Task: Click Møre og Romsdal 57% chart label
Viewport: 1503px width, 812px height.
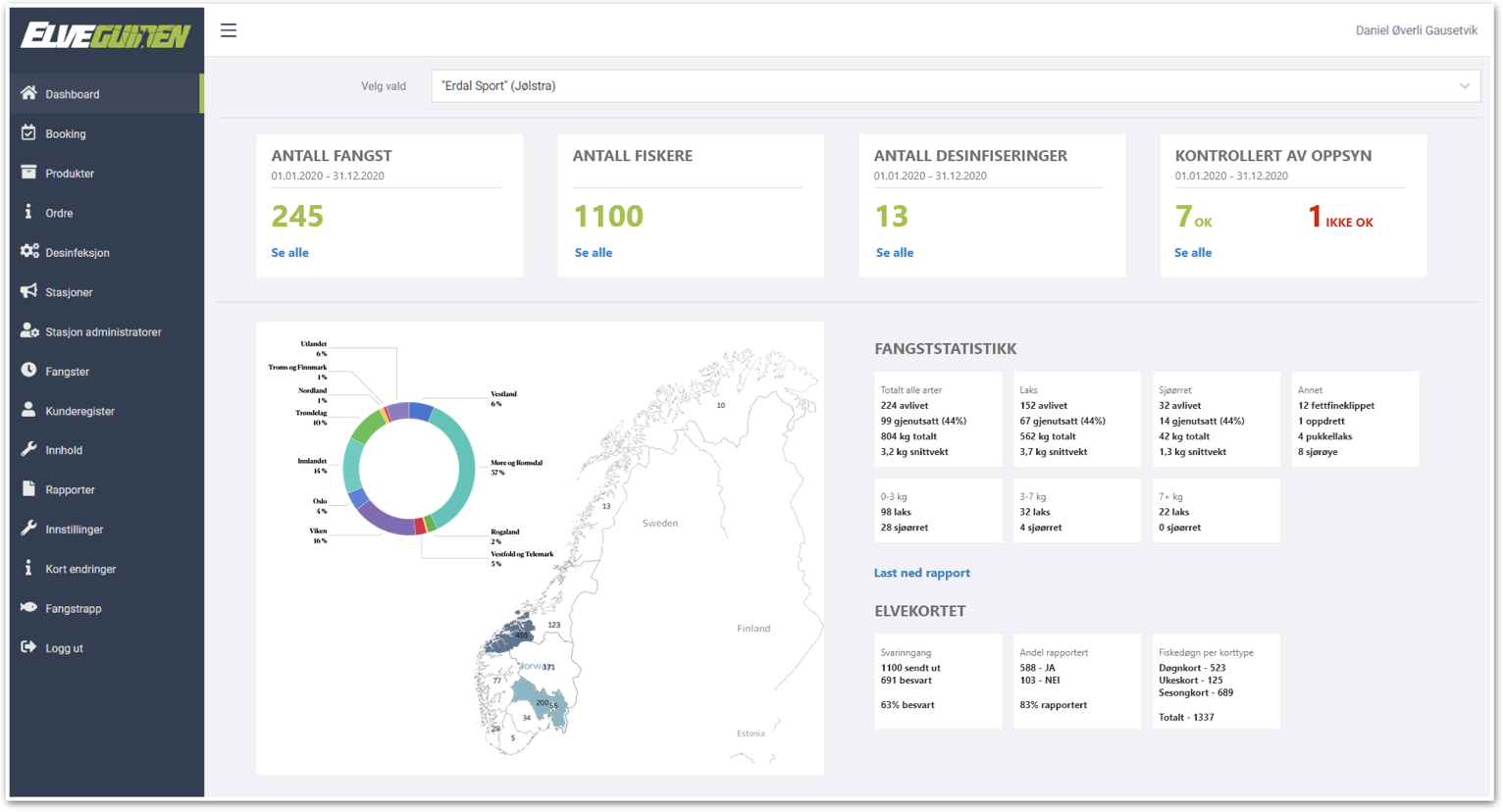Action: 516,467
